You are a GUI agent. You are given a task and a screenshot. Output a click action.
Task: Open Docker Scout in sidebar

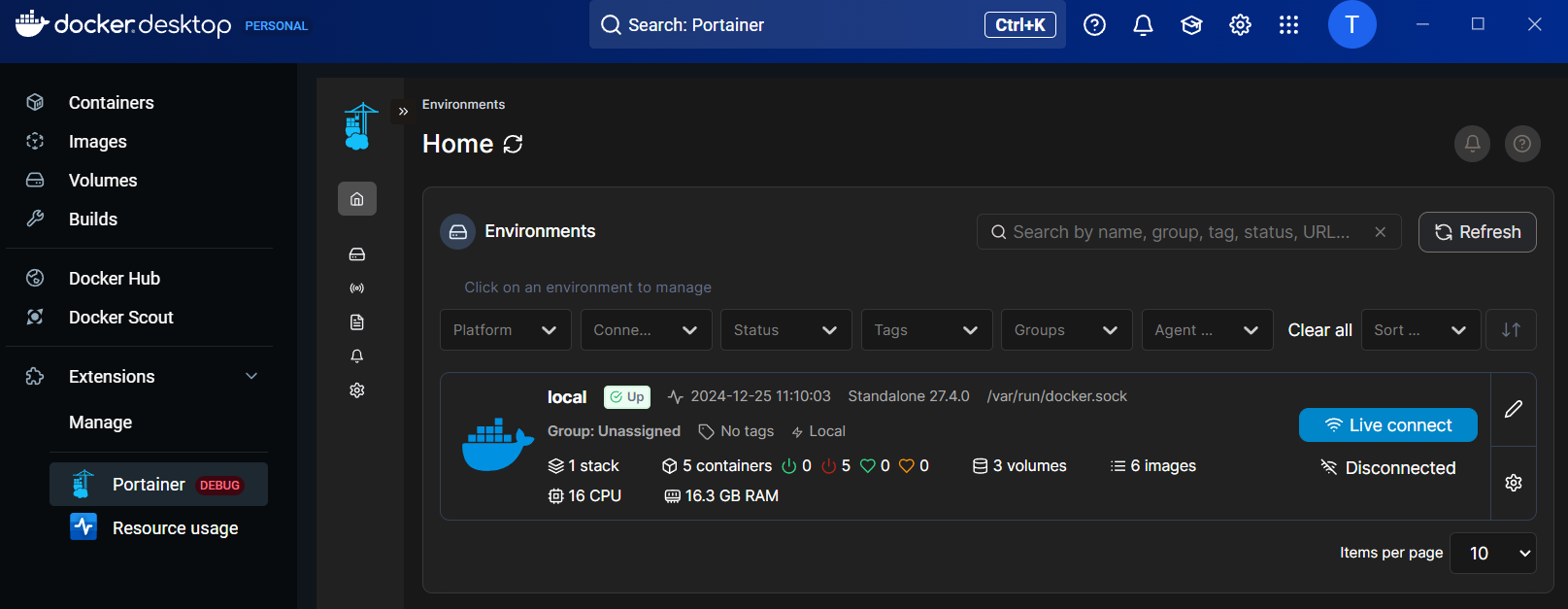(x=120, y=318)
